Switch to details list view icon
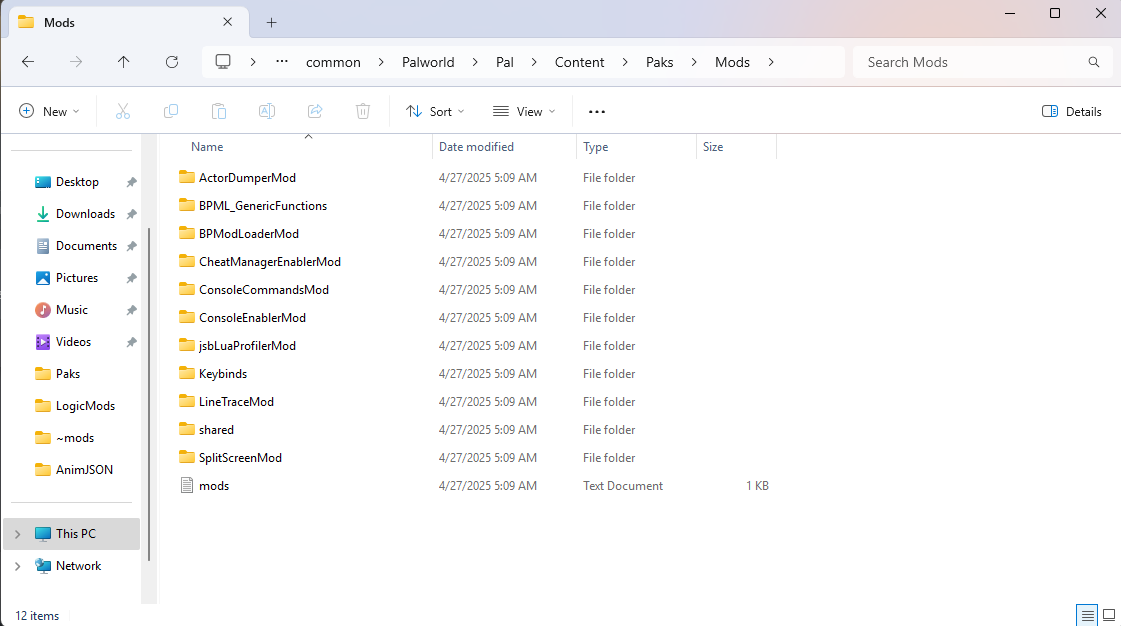1121x626 pixels. tap(1087, 615)
